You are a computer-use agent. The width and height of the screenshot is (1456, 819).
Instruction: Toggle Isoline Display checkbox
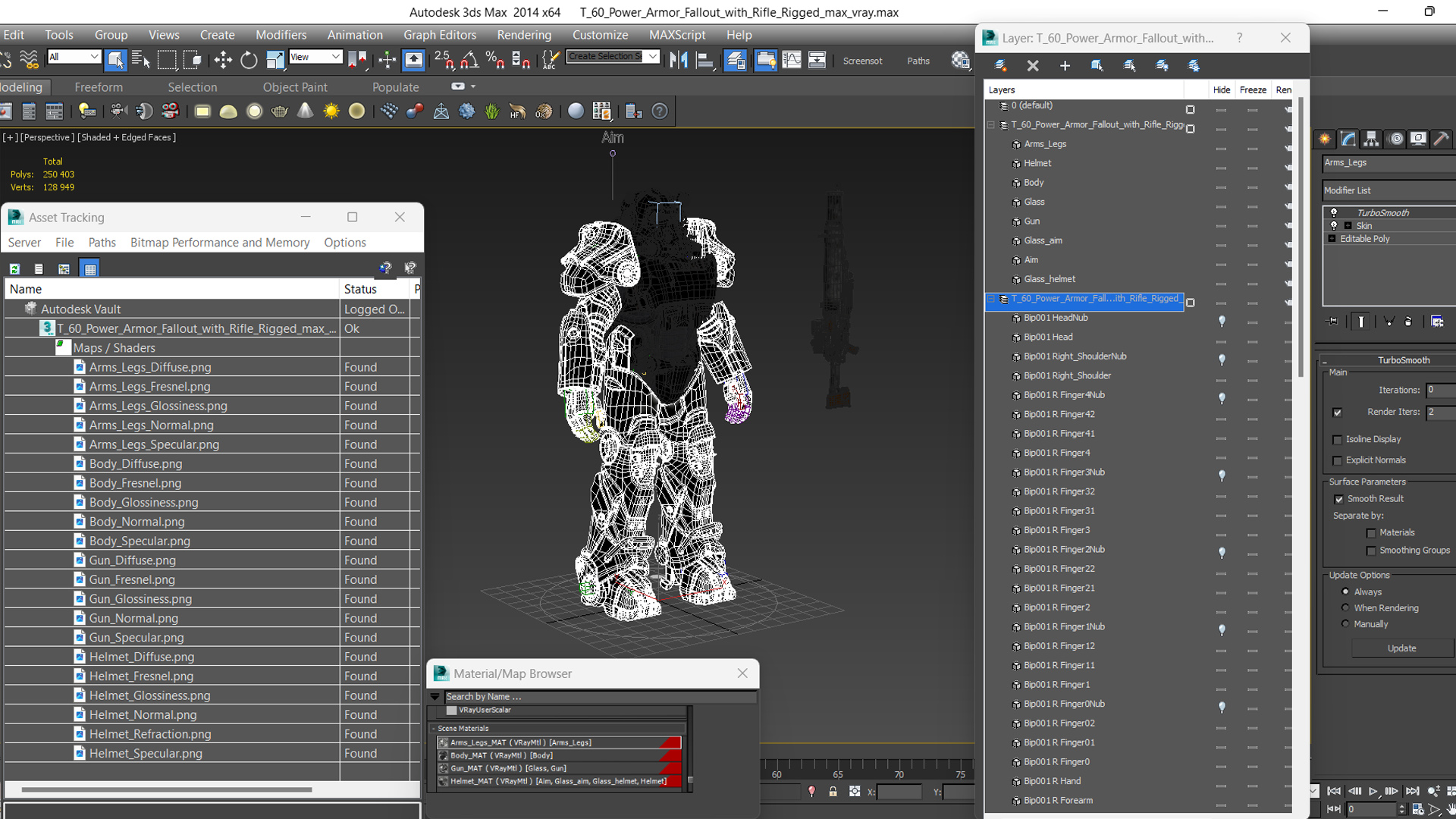(x=1338, y=440)
